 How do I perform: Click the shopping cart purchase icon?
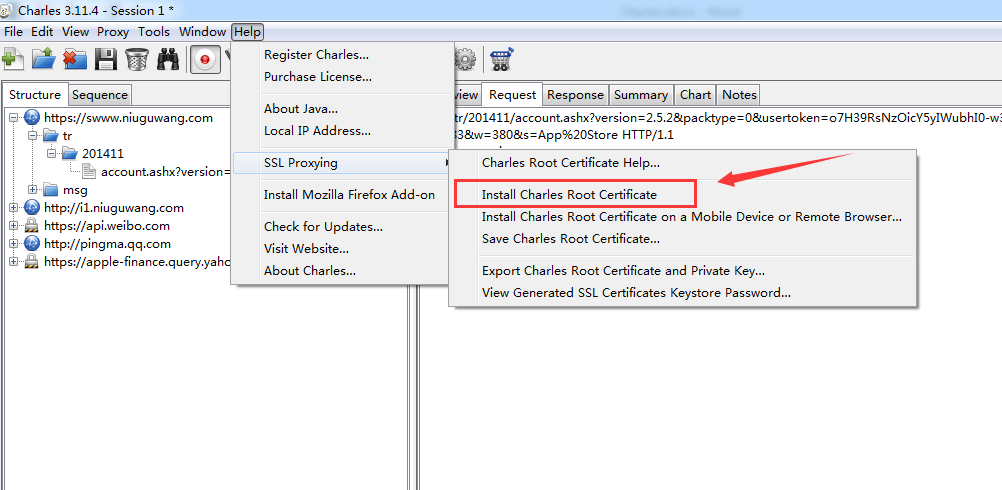point(503,59)
